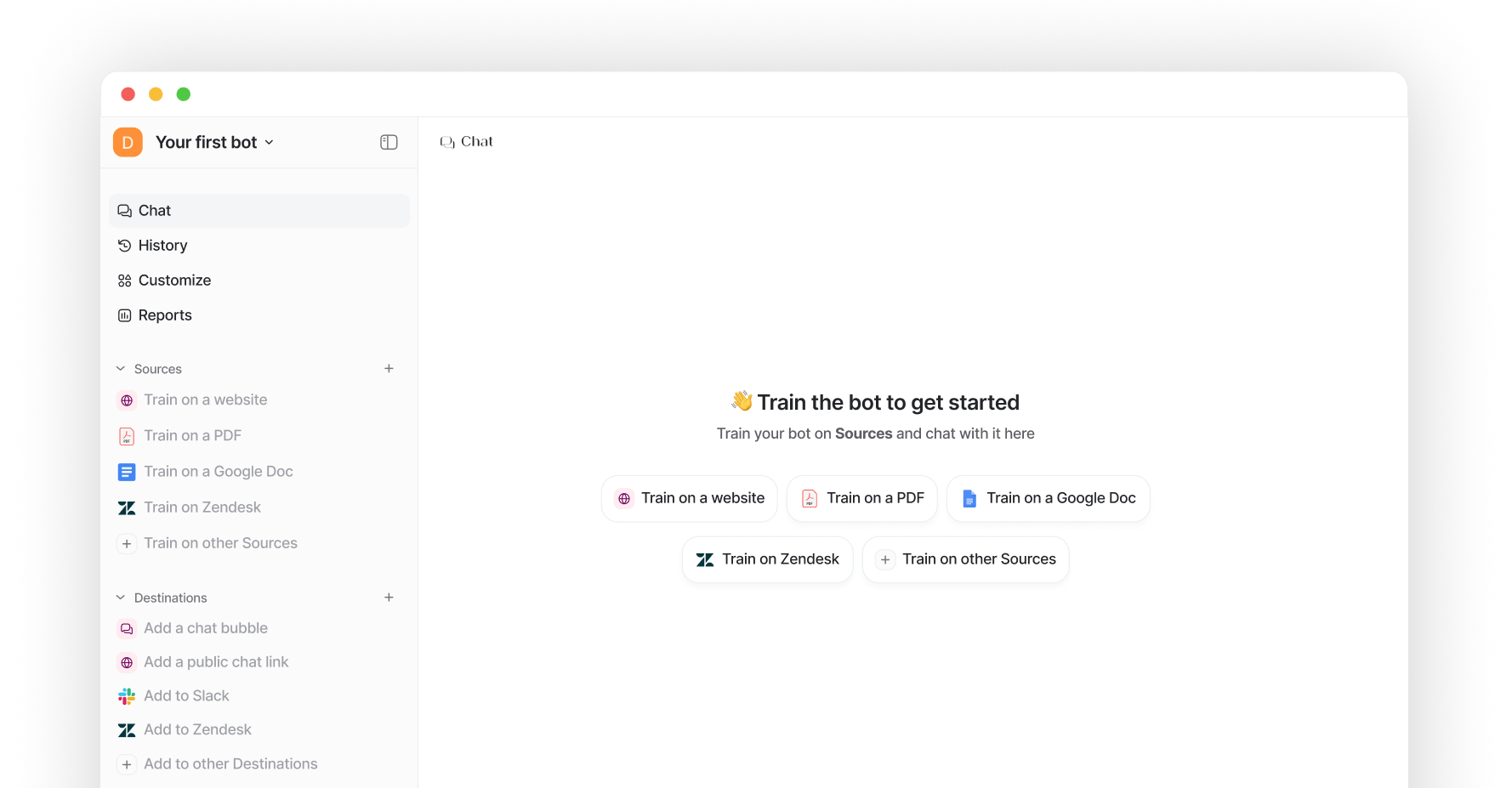This screenshot has width=1512, height=788.
Task: Click the Add to Zendesk icon
Action: point(127,730)
